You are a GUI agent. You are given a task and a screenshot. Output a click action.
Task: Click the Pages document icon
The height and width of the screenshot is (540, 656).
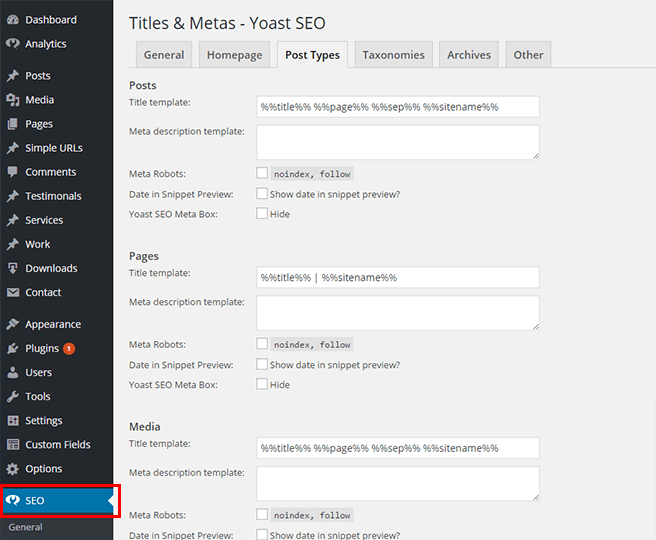[13, 124]
